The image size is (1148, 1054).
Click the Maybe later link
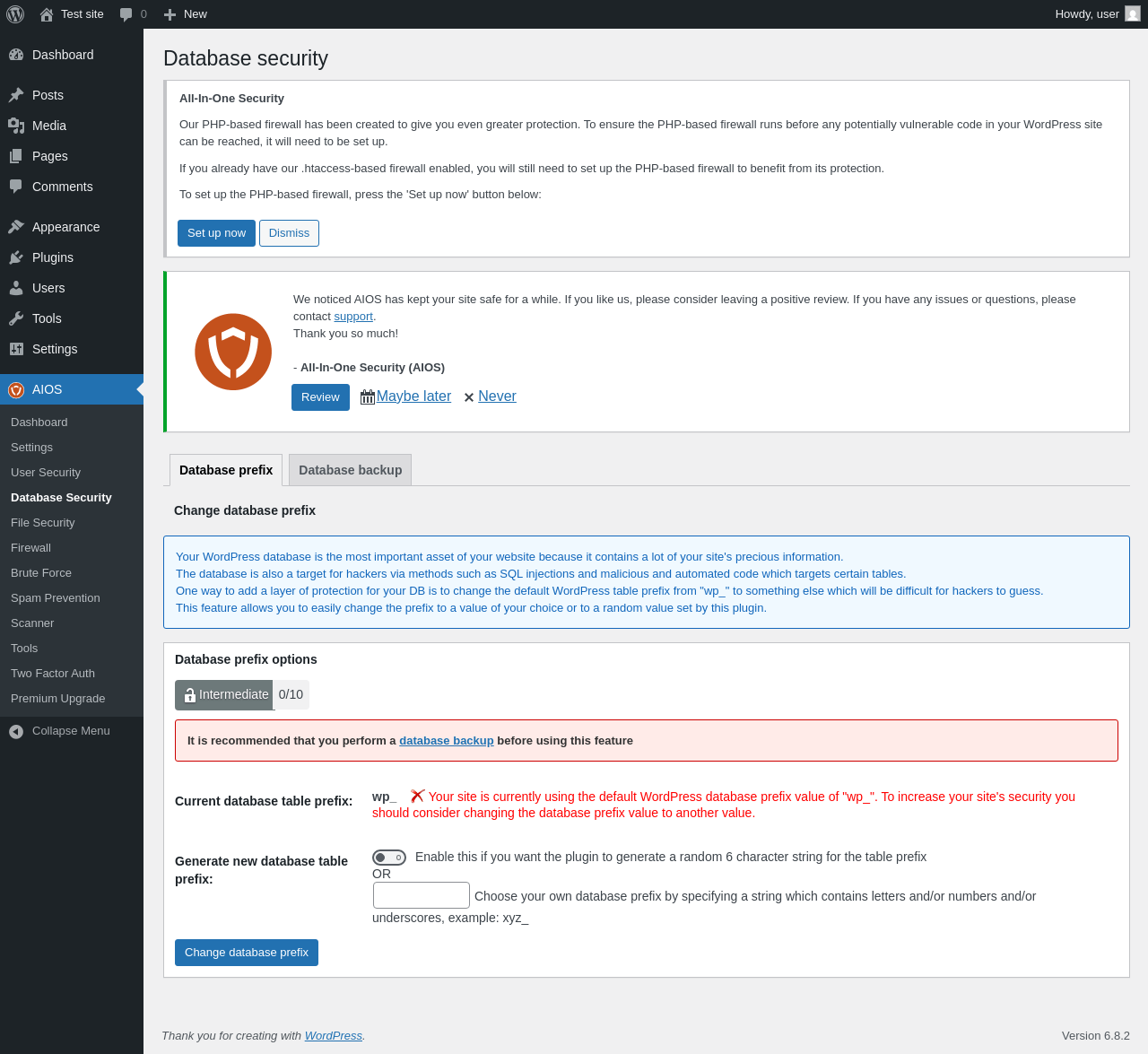click(413, 396)
